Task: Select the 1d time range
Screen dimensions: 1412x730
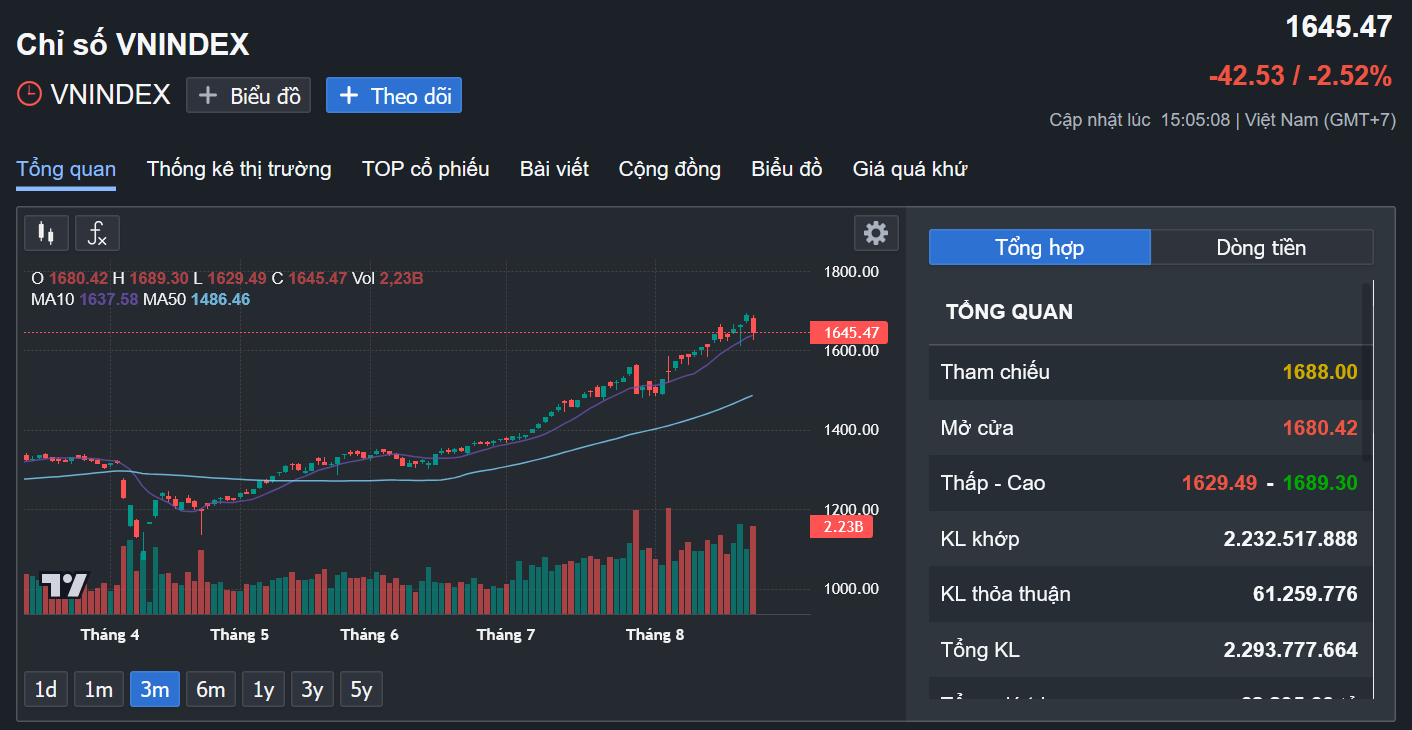Action: [x=46, y=689]
